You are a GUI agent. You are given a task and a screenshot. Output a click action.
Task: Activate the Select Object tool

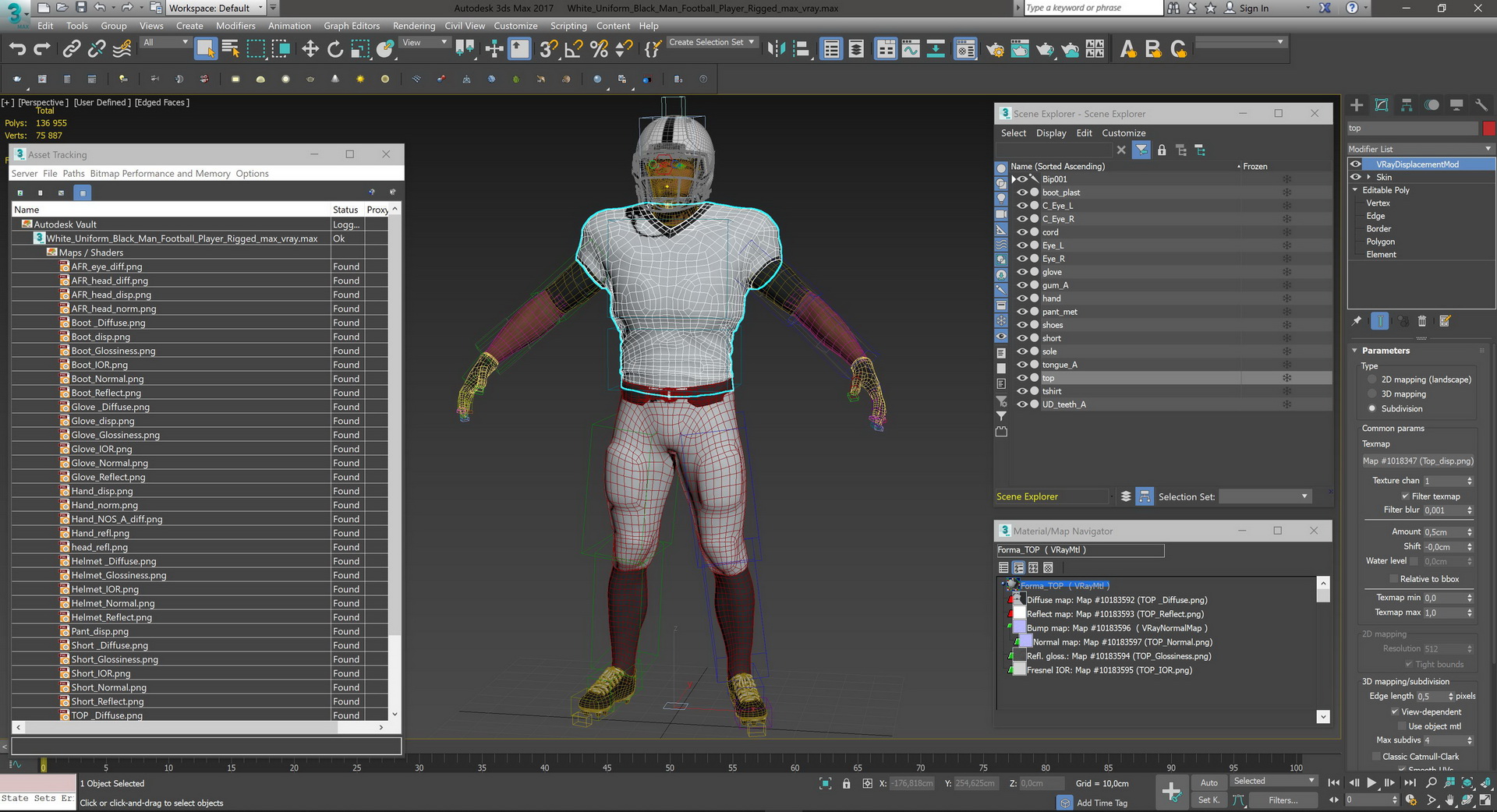(205, 49)
